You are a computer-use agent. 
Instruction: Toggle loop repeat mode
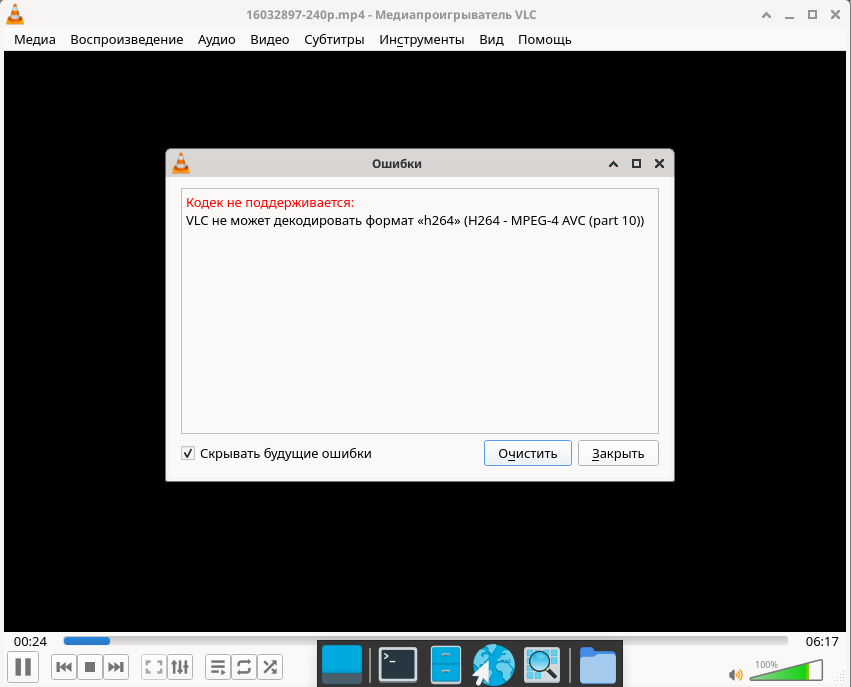coord(244,667)
